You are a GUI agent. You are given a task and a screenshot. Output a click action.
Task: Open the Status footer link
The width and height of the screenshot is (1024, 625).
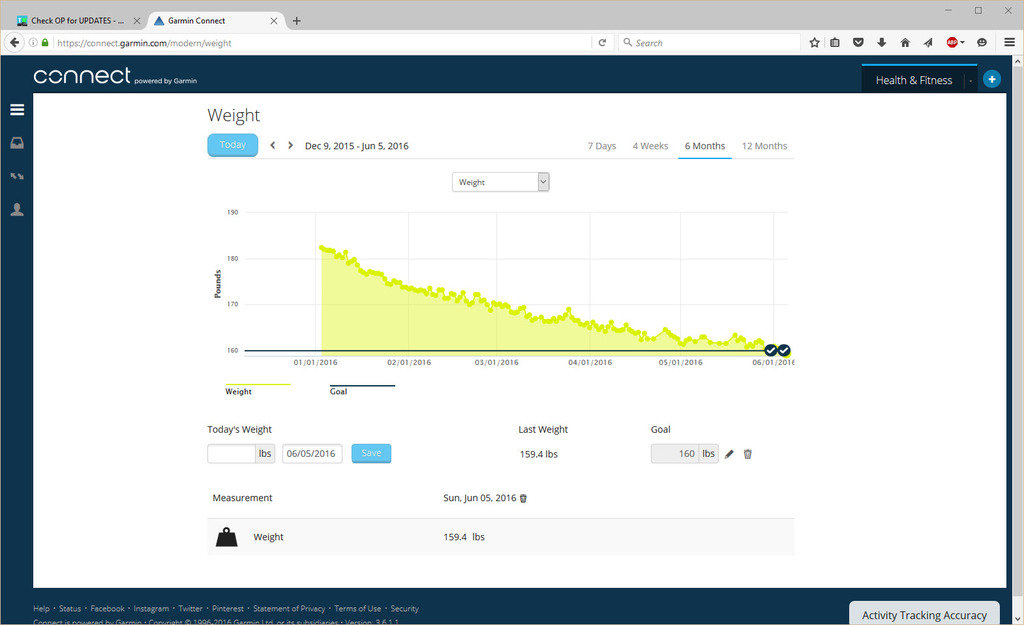point(70,609)
